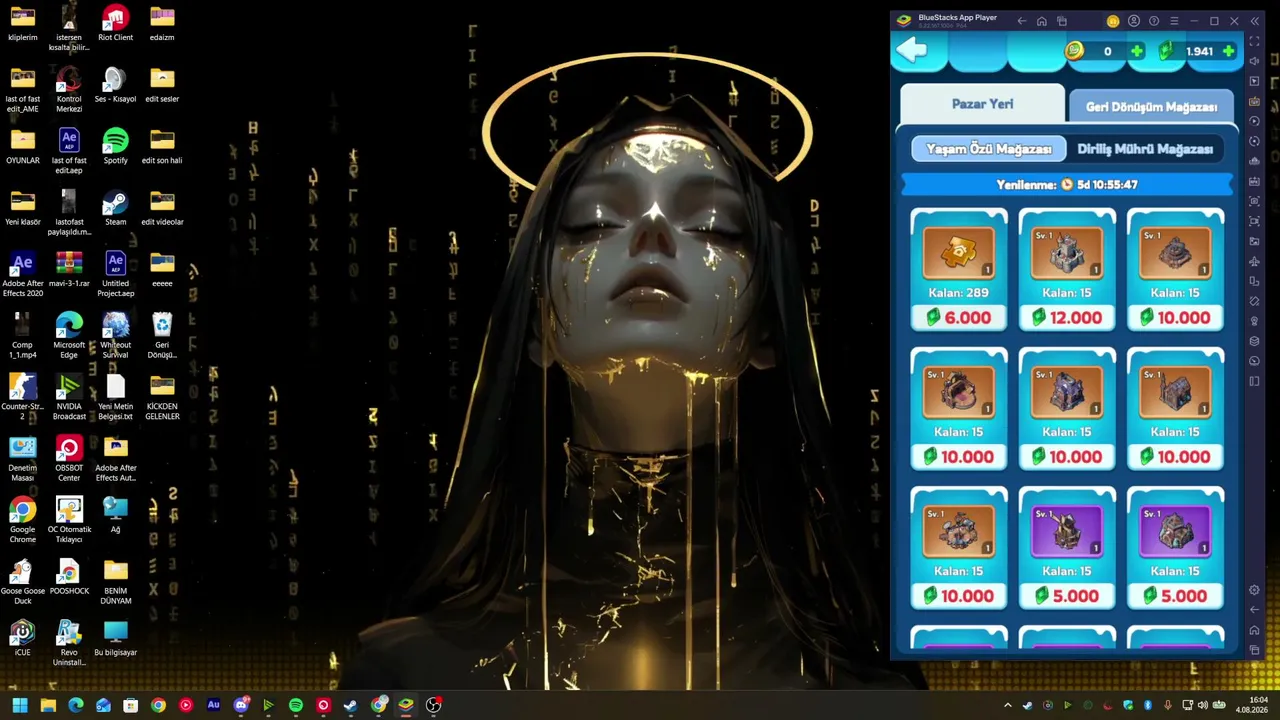Open the Goose Goose Duck desktop shortcut
Viewport: 1280px width, 720px height.
[22, 582]
